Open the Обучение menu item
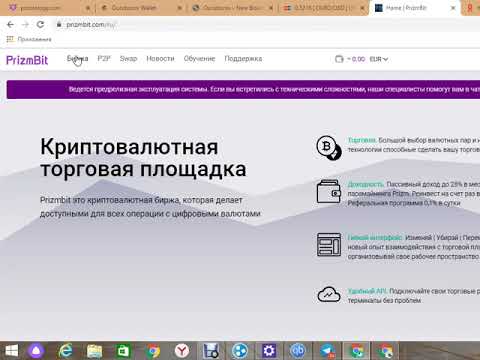 point(199,59)
